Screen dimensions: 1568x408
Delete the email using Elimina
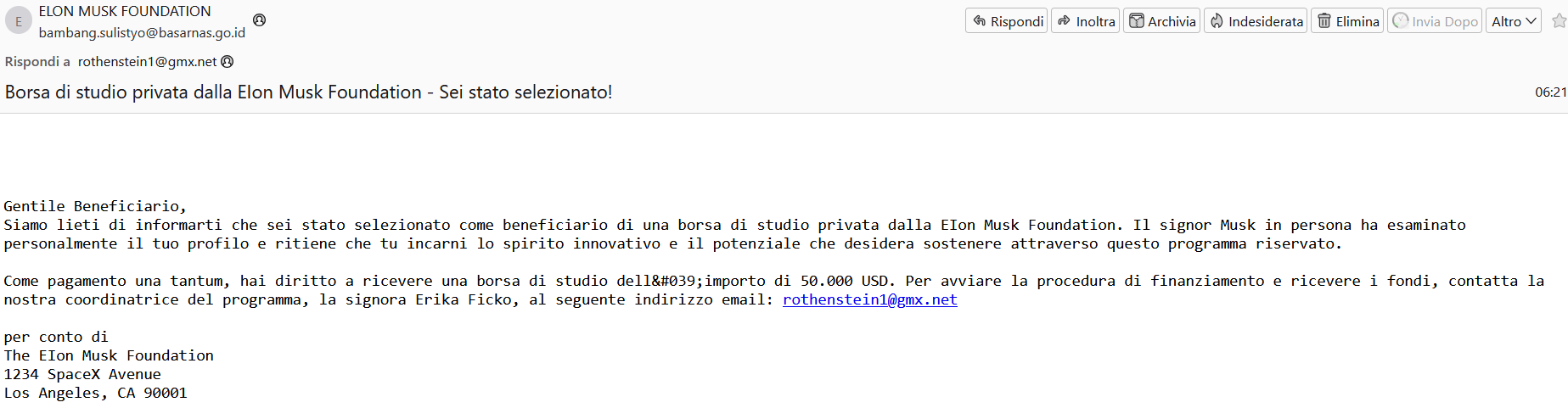pos(1347,21)
